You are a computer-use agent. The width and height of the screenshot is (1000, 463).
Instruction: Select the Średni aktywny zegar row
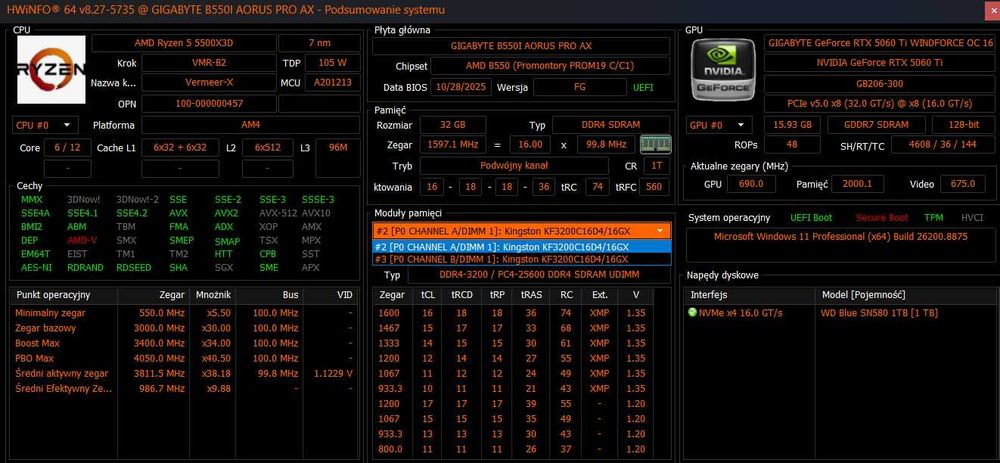point(182,373)
